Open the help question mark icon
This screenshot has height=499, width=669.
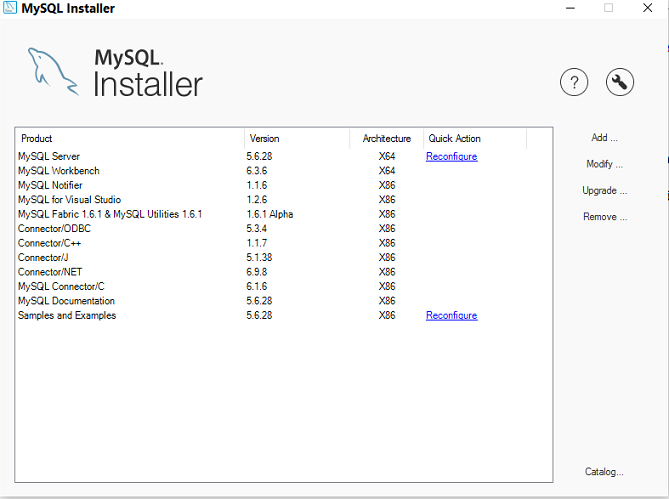[574, 82]
